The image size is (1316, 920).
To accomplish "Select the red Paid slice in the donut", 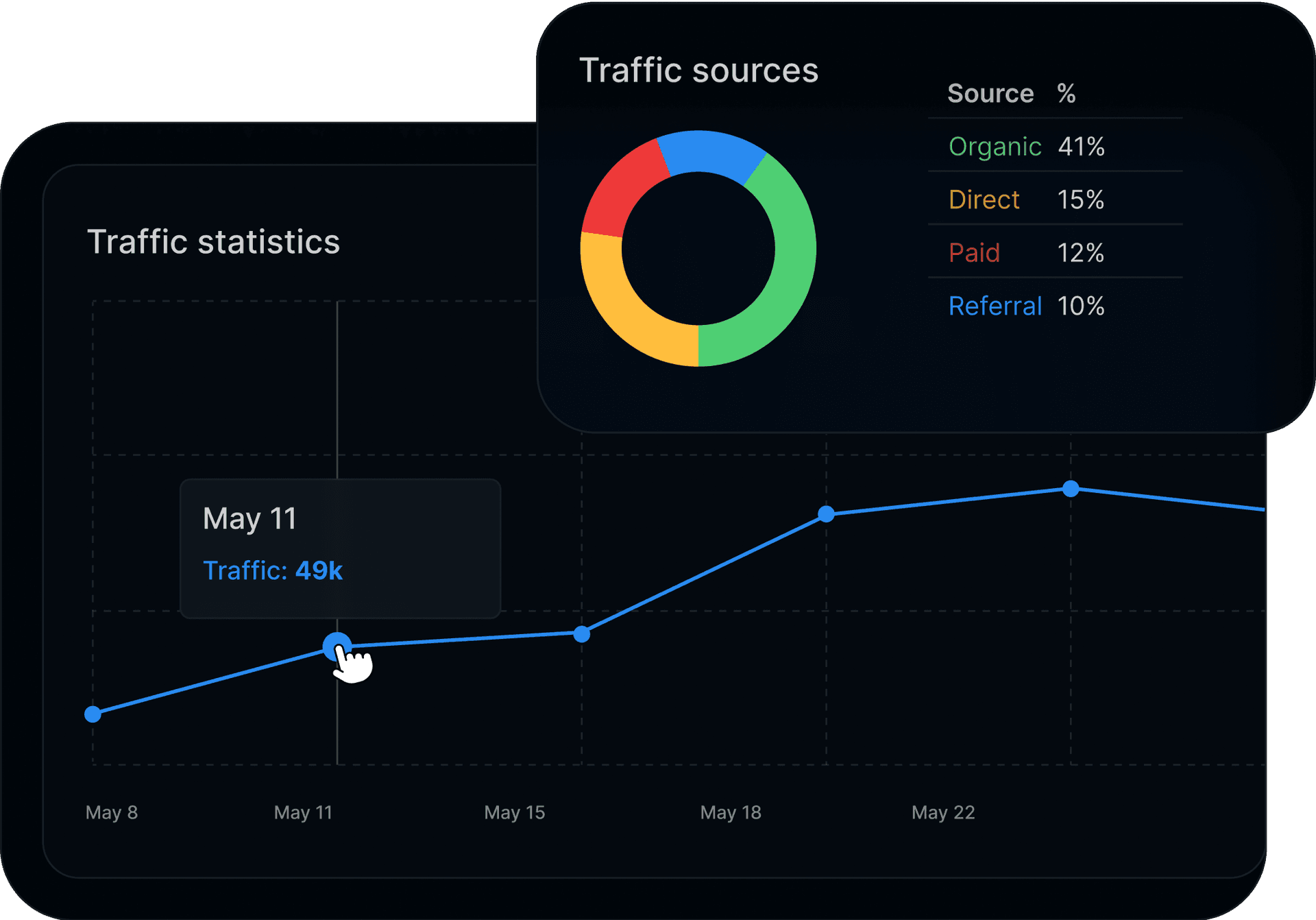I will pos(620,189).
